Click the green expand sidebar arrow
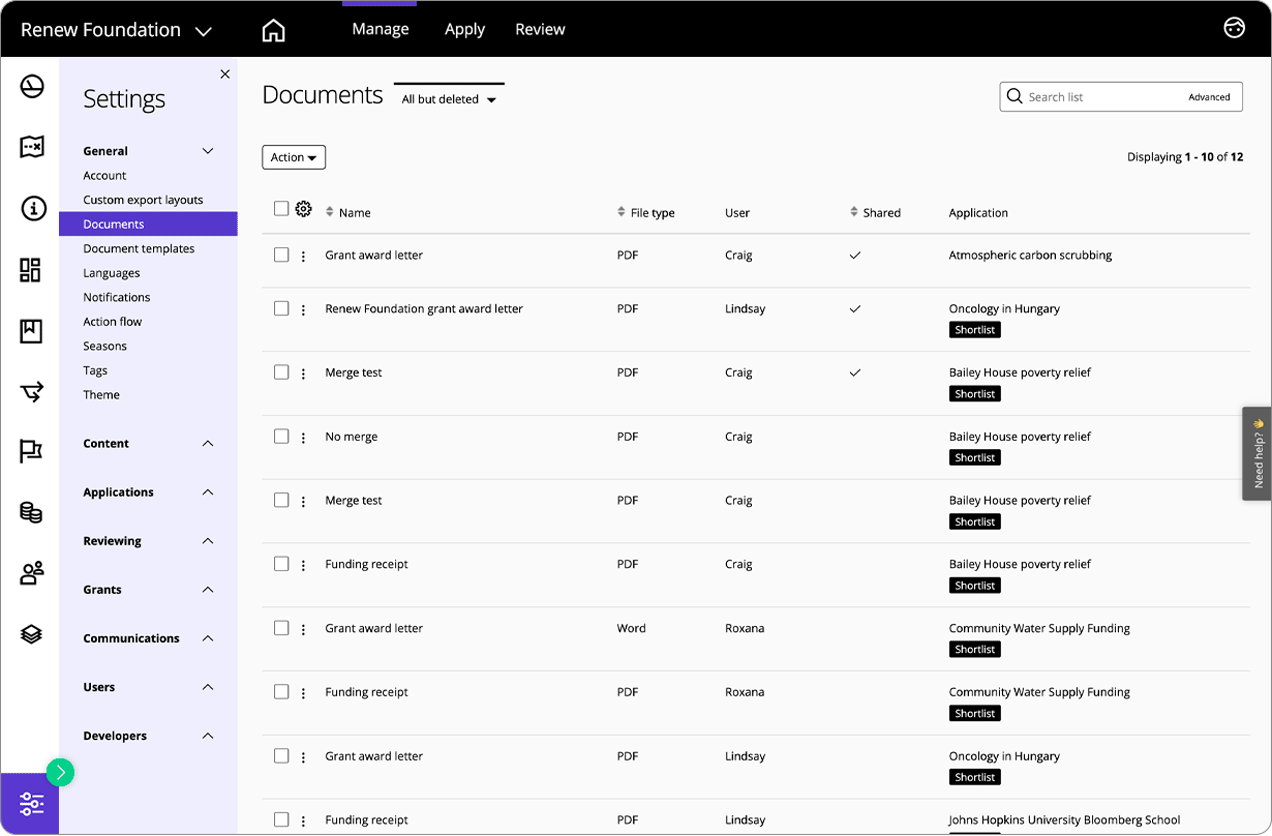Screen dimensions: 1272x836 point(60,772)
